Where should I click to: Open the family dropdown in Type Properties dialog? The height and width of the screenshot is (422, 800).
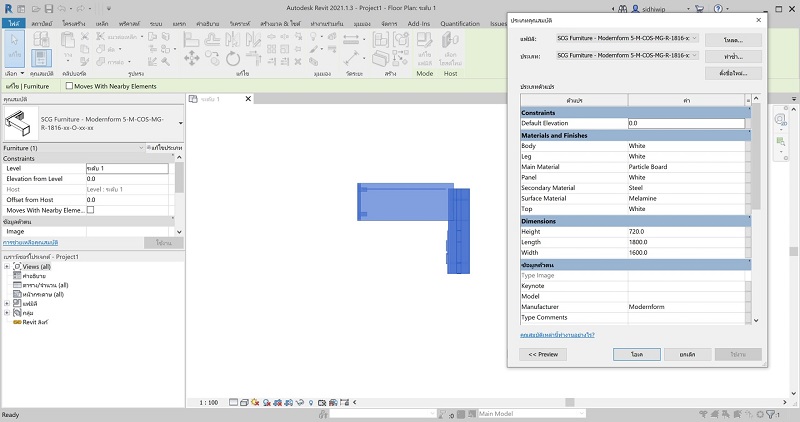[x=695, y=40]
